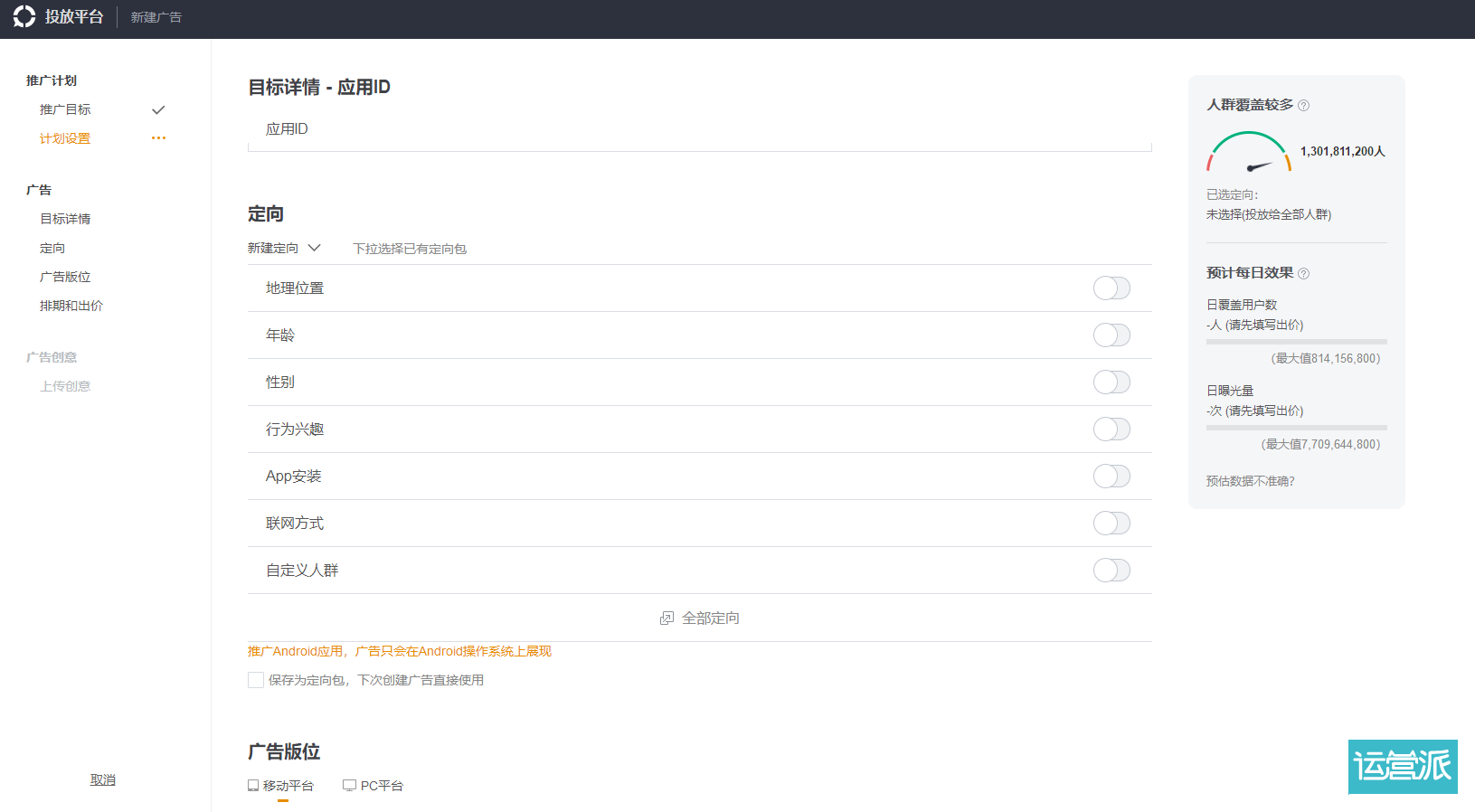Click 最大值7,709,644,800 text

1321,445
